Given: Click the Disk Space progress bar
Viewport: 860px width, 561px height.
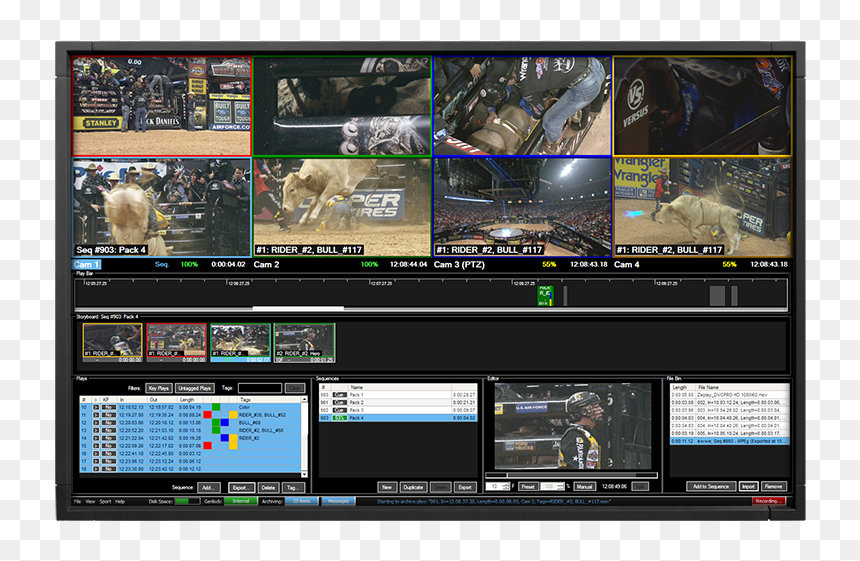Looking at the screenshot, I should pos(188,501).
